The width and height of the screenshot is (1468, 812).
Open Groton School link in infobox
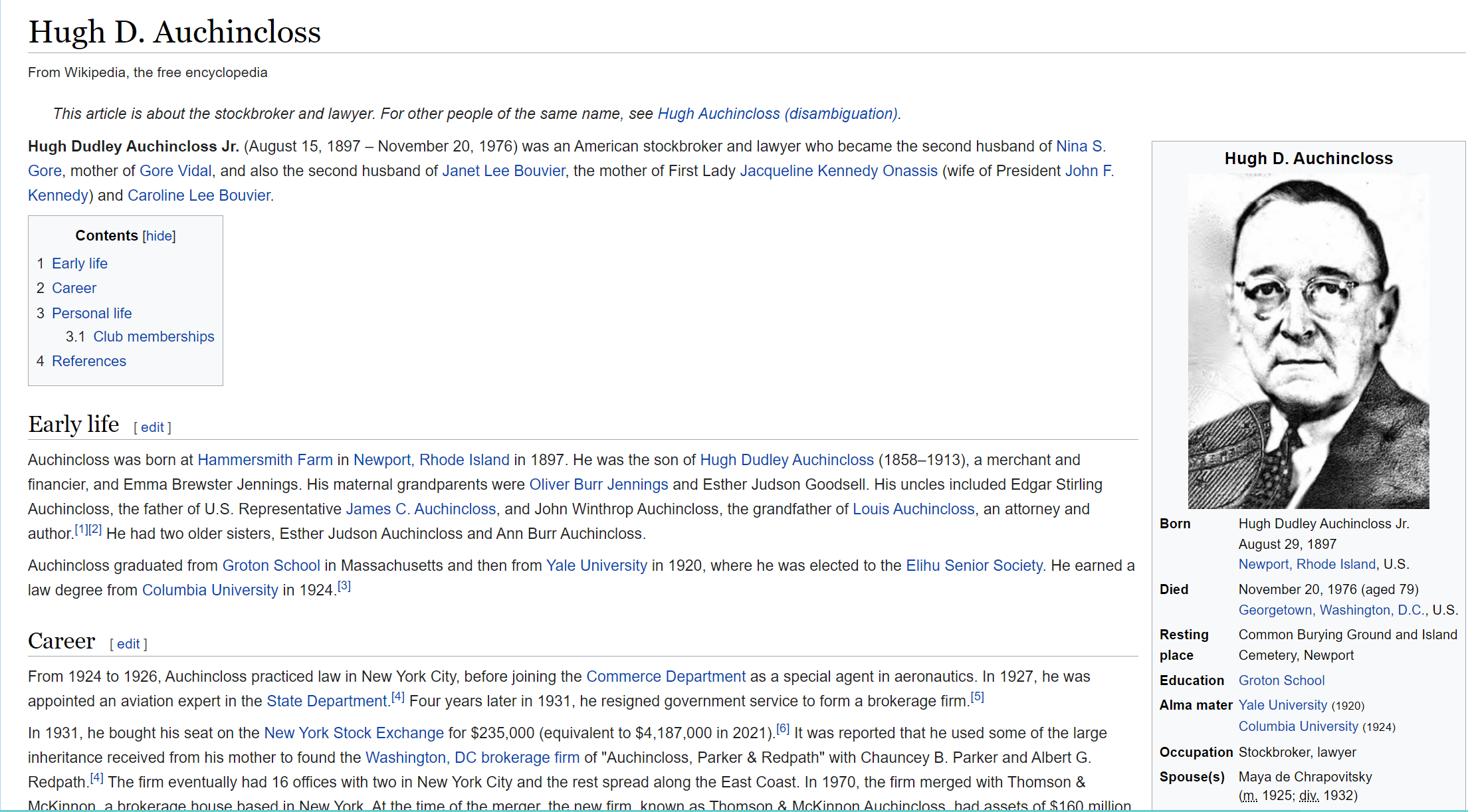(x=1281, y=680)
